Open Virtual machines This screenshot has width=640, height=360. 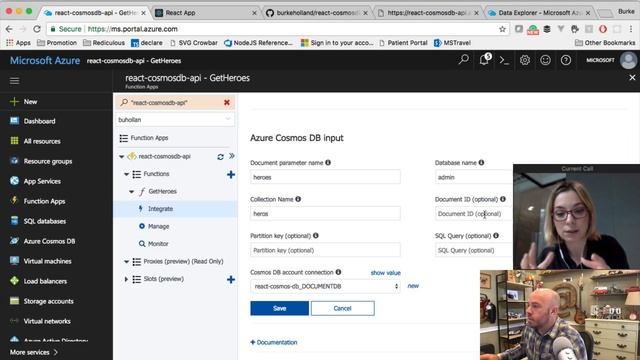[41, 261]
